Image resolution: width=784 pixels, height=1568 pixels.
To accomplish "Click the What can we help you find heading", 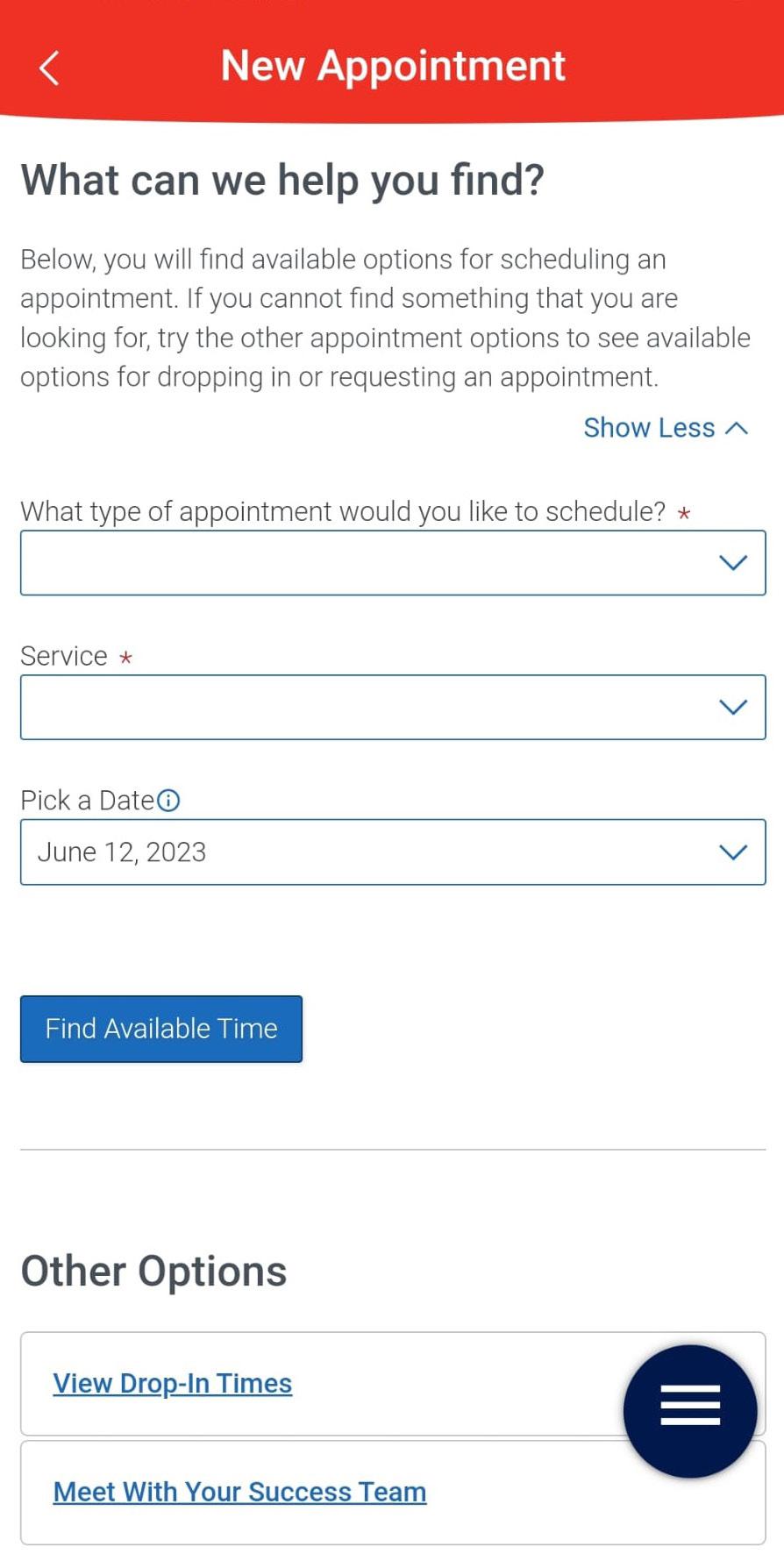I will 282,180.
